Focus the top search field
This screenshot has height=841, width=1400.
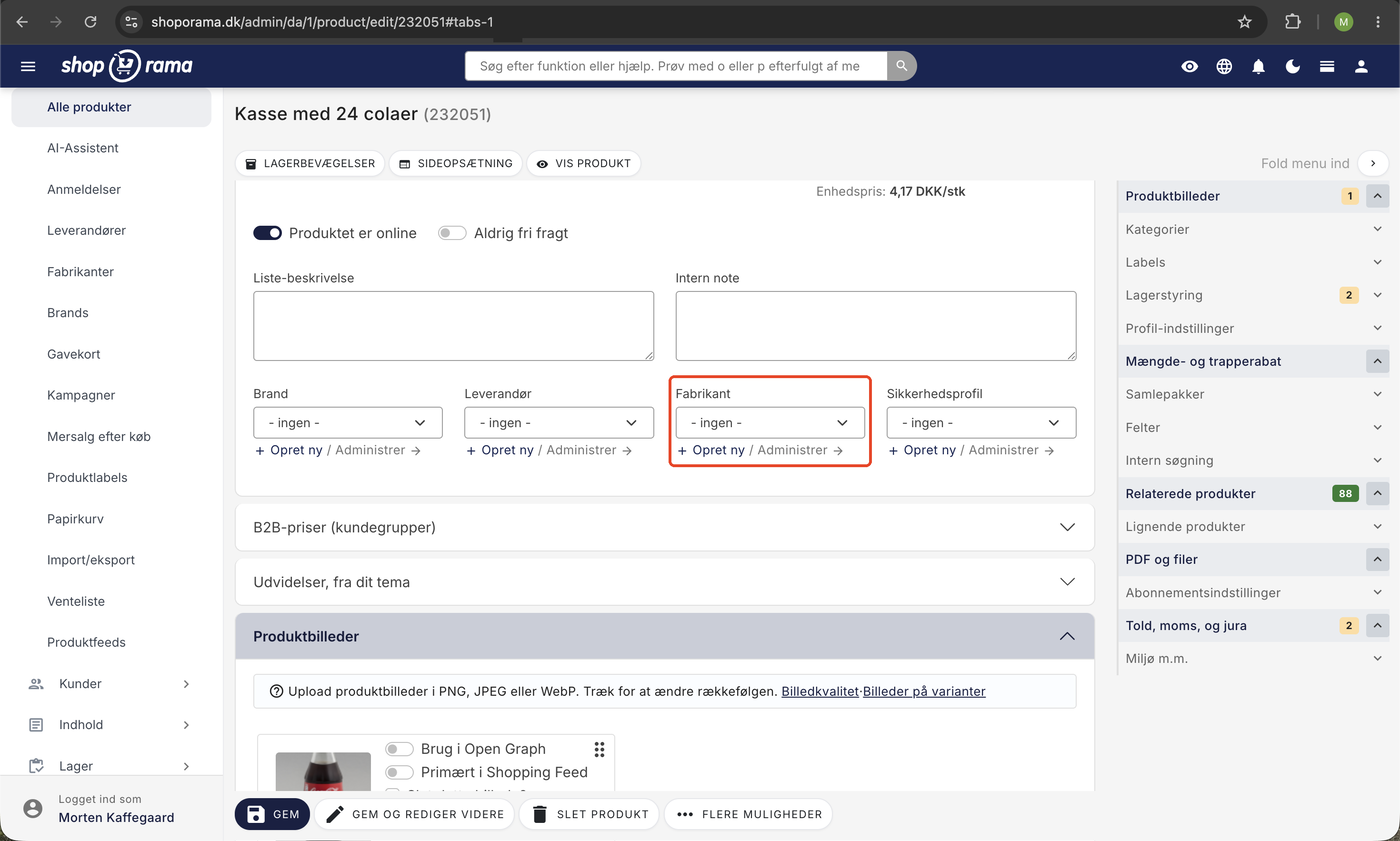(676, 66)
